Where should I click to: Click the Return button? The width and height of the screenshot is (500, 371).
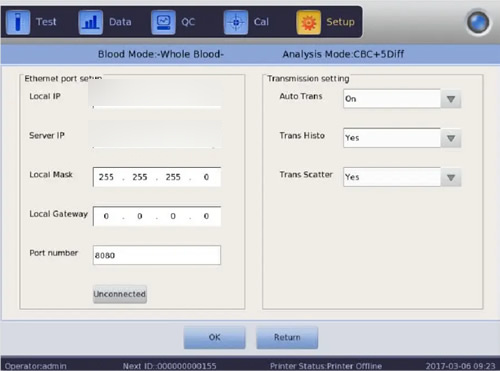click(x=287, y=337)
